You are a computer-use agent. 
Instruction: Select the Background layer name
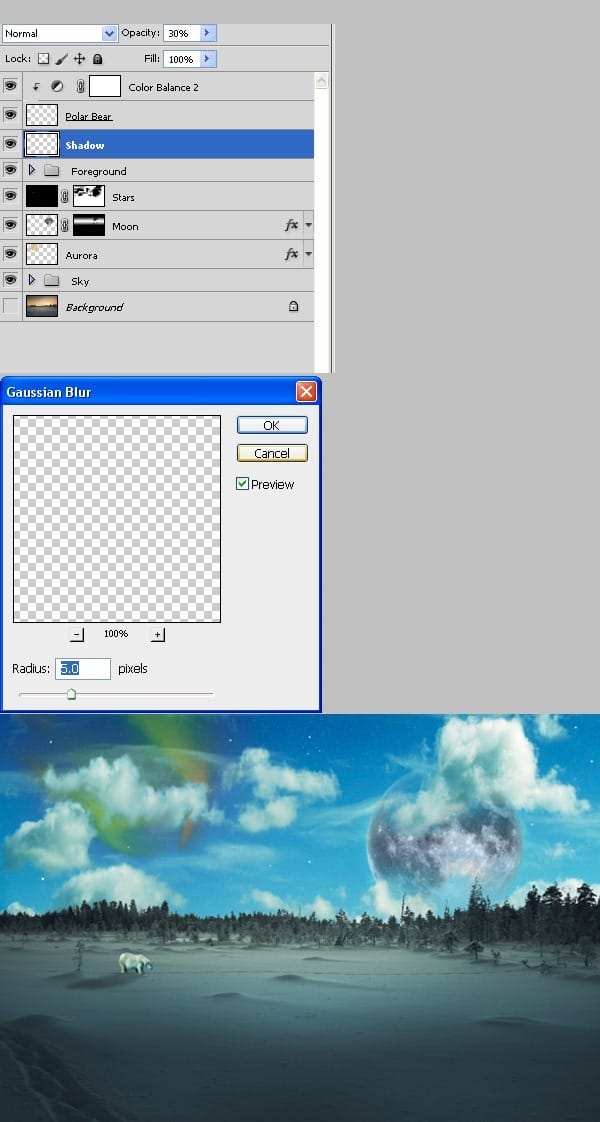coord(94,308)
